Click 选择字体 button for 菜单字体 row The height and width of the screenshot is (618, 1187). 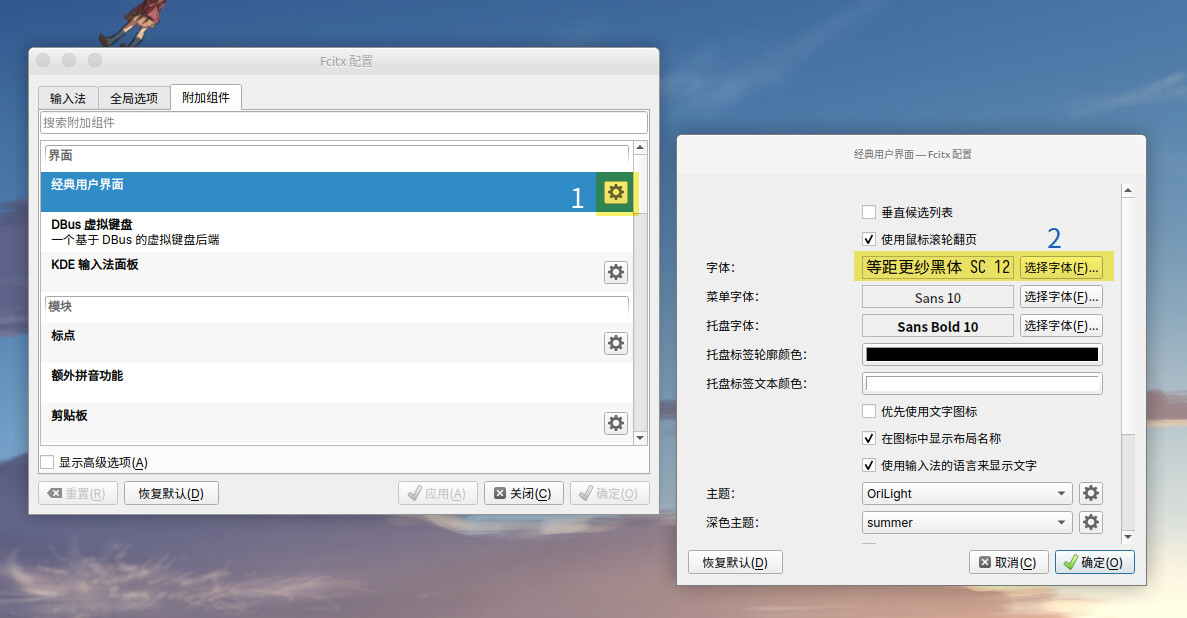(1061, 297)
